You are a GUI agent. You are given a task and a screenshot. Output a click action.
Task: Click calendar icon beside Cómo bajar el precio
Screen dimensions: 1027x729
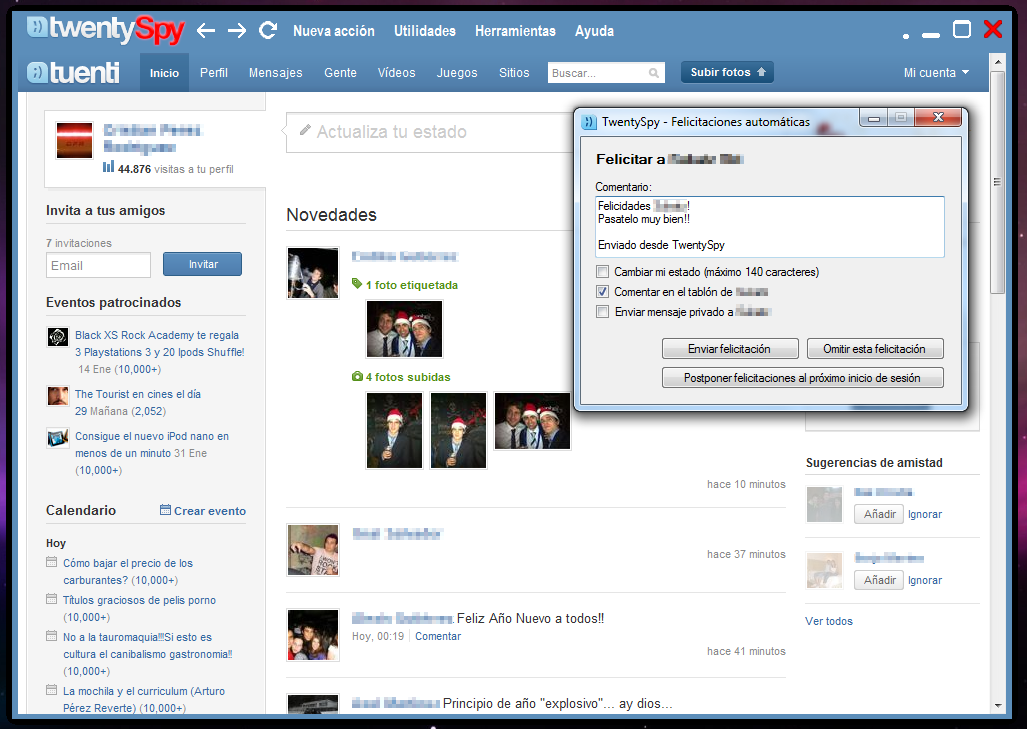coord(52,562)
